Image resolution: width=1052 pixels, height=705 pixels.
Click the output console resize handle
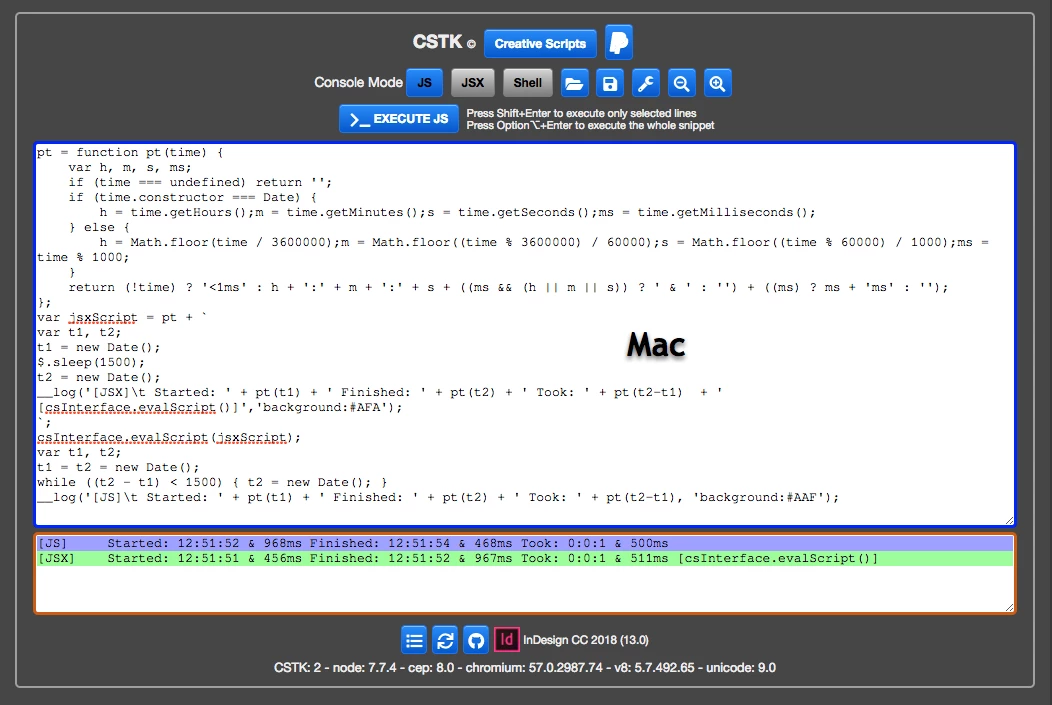tap(1009, 607)
